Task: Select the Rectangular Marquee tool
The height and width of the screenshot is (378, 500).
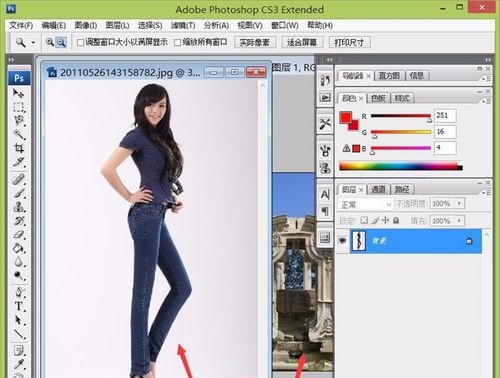Action: pyautogui.click(x=18, y=107)
